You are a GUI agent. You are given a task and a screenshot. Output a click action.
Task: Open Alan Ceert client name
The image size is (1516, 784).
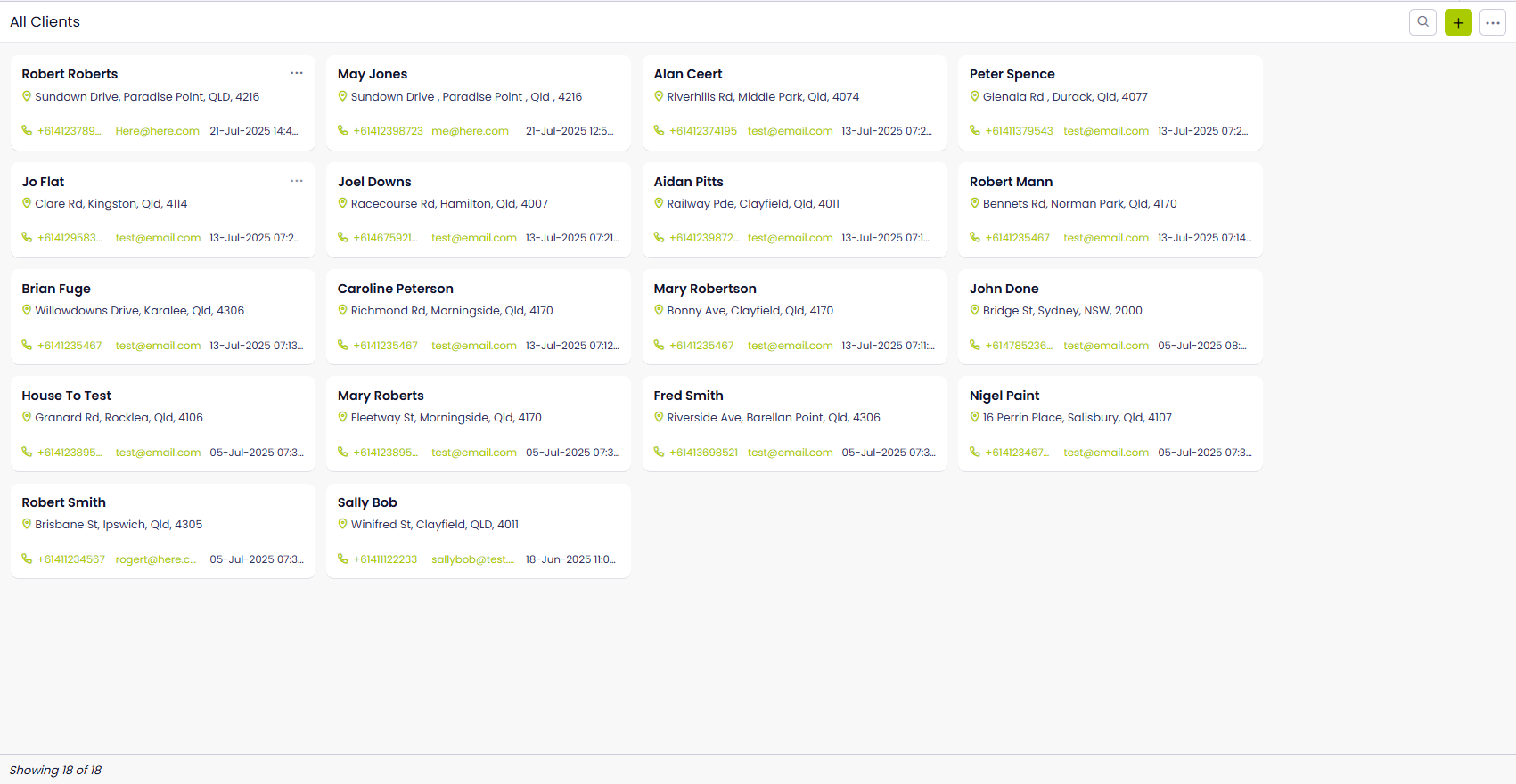point(688,74)
